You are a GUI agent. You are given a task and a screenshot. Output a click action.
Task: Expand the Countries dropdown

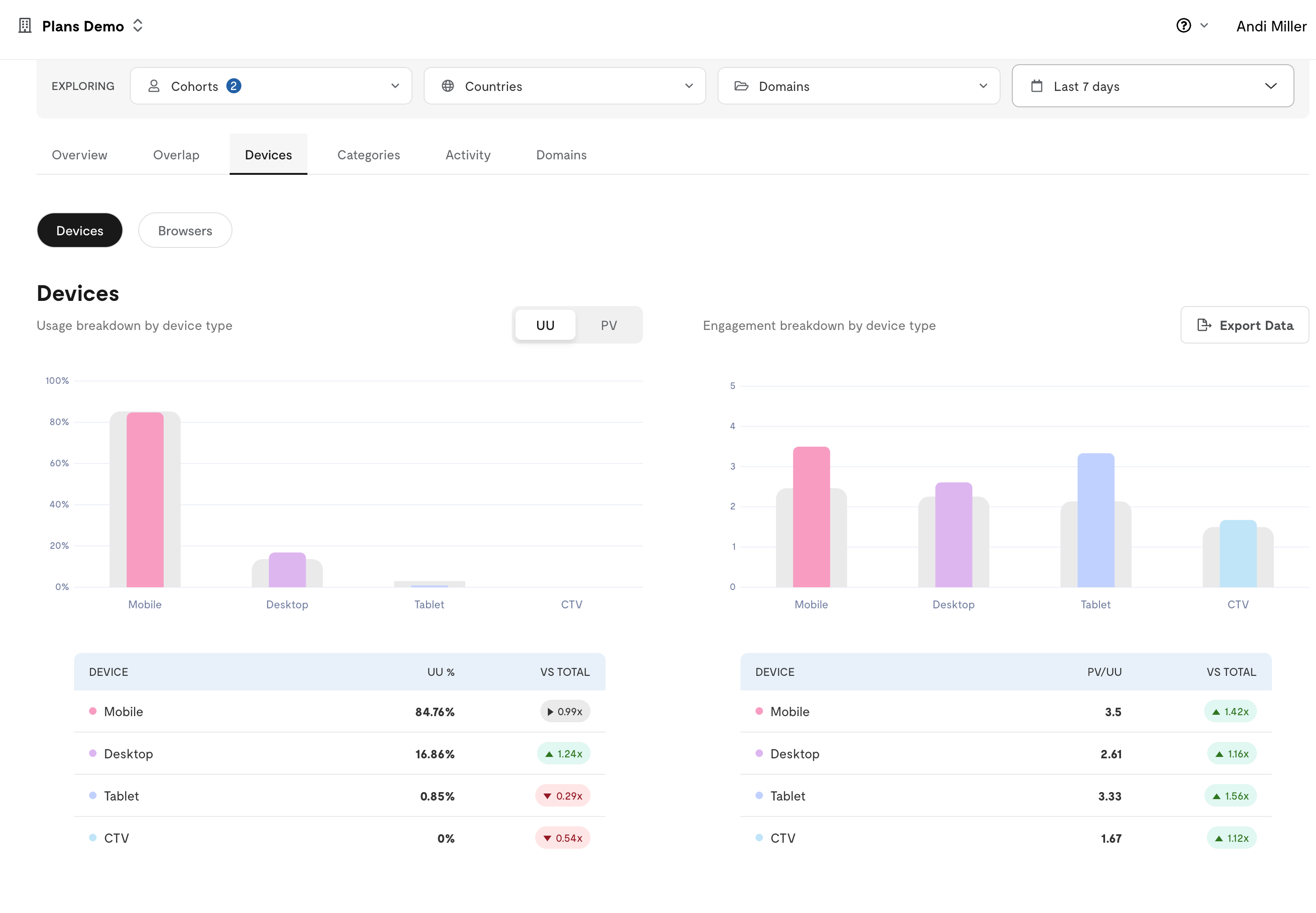point(564,86)
